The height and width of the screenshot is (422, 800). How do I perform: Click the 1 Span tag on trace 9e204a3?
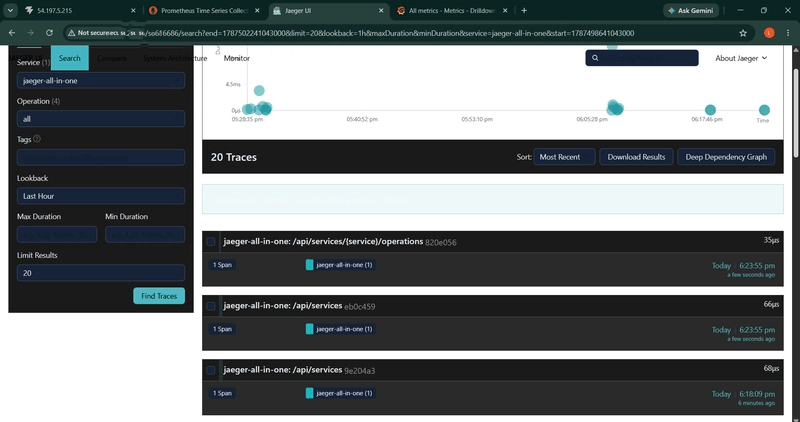[222, 393]
